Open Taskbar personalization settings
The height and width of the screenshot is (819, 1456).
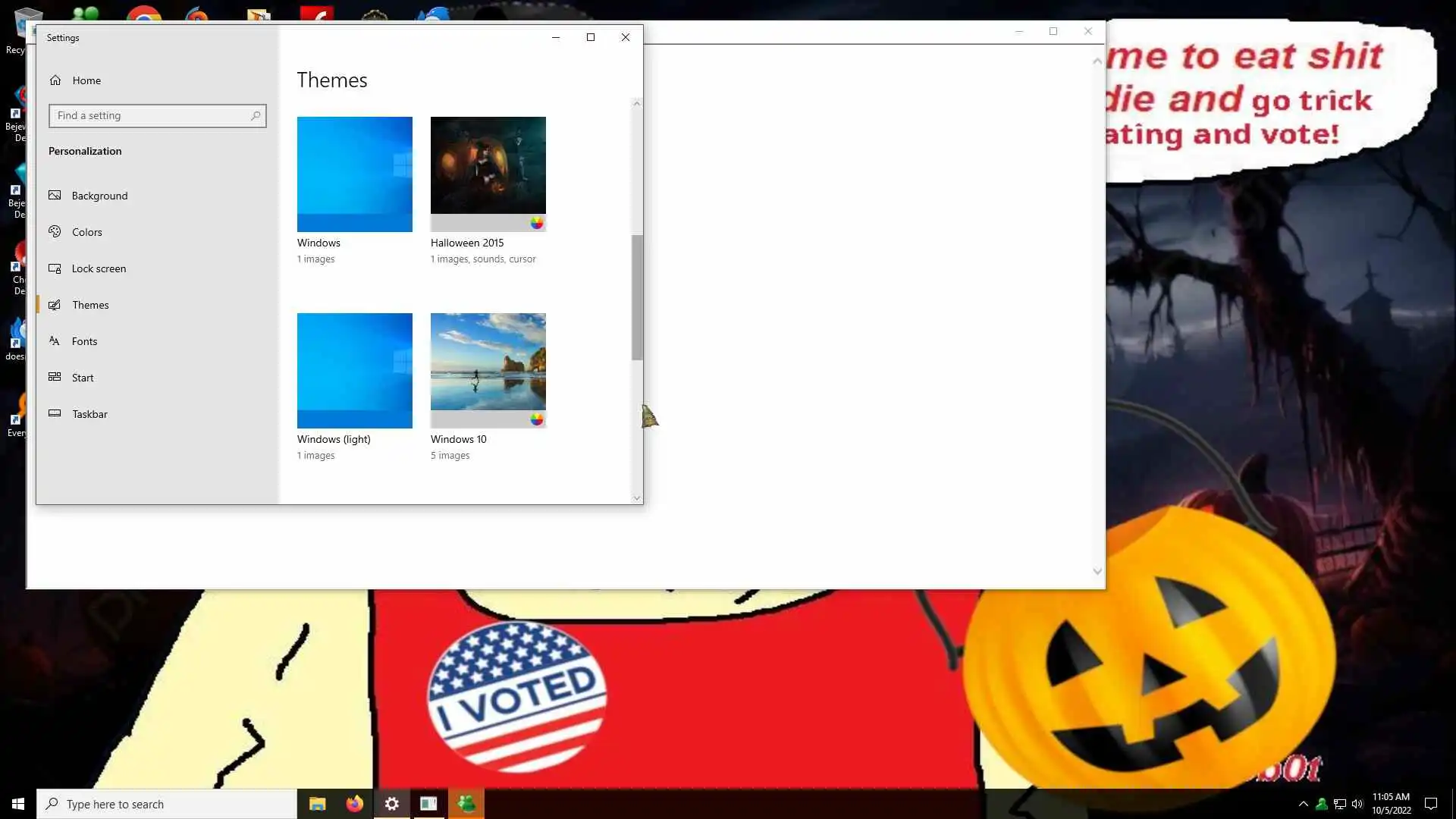point(89,414)
